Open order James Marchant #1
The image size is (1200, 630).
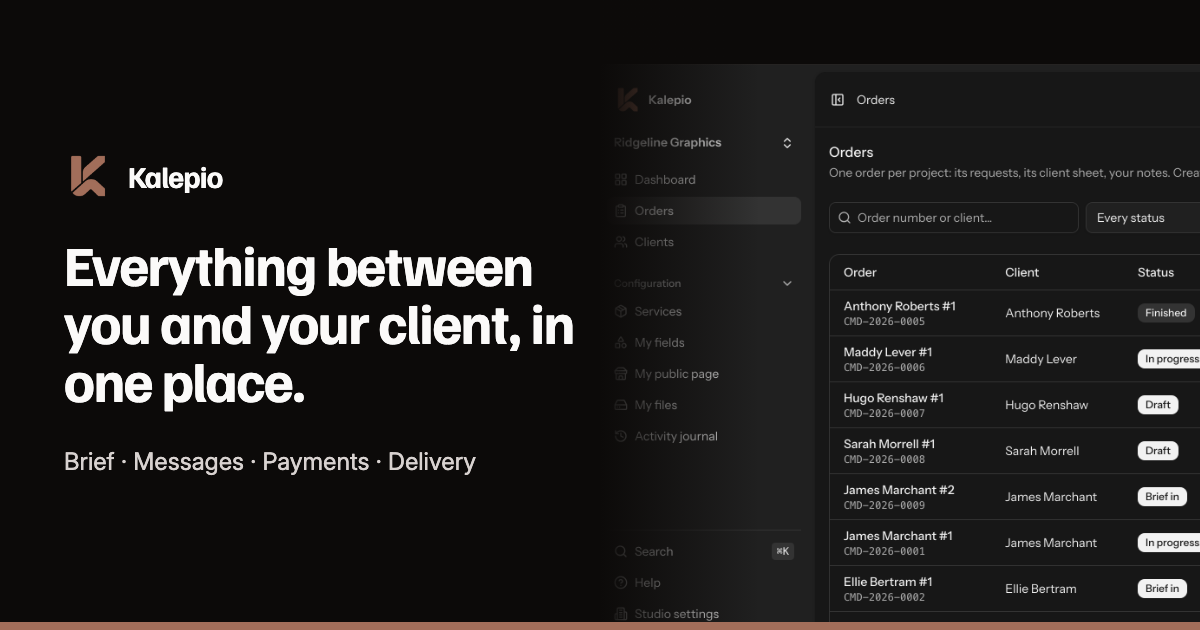(x=898, y=536)
